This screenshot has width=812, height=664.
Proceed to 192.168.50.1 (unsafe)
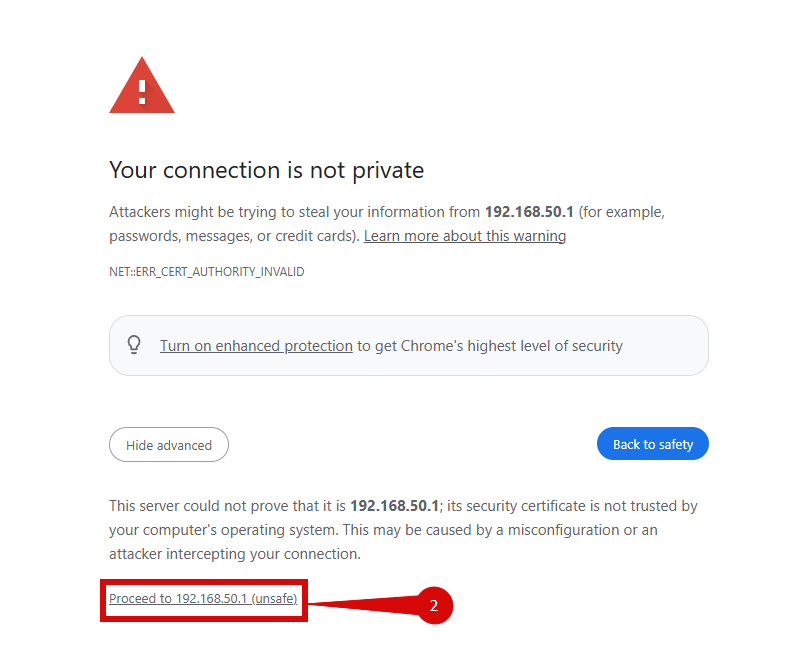203,598
